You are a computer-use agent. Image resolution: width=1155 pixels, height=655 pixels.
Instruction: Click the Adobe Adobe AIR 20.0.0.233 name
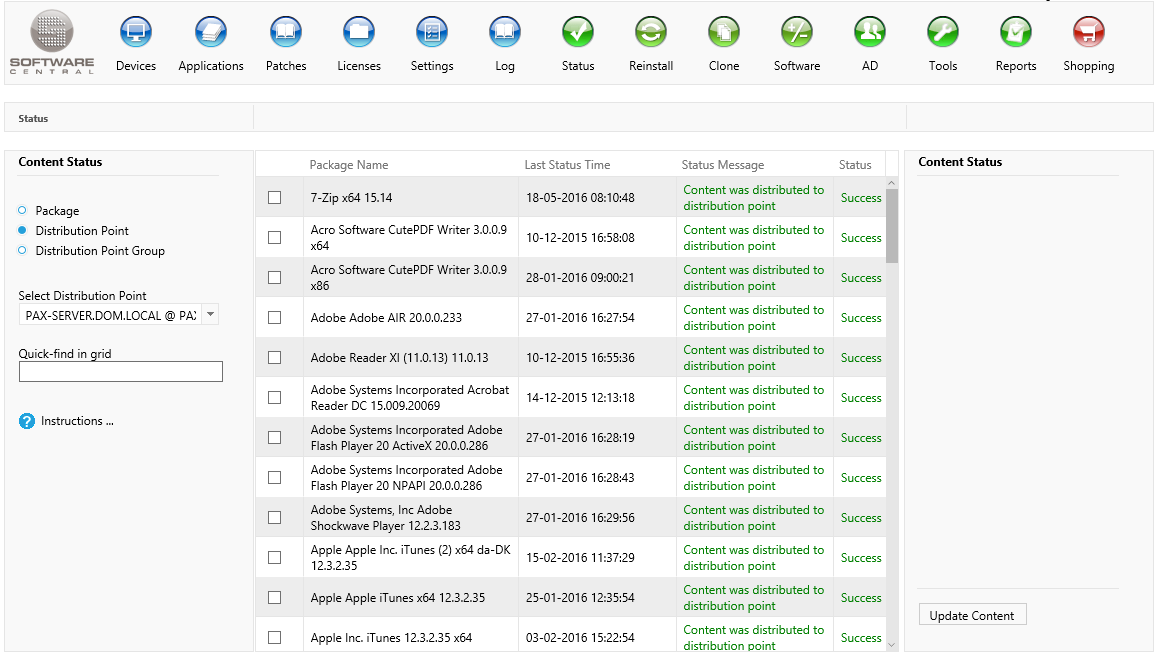(x=386, y=318)
